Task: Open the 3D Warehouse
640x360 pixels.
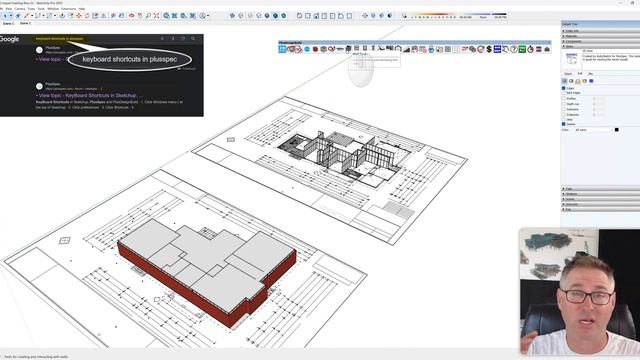Action: point(167,16)
